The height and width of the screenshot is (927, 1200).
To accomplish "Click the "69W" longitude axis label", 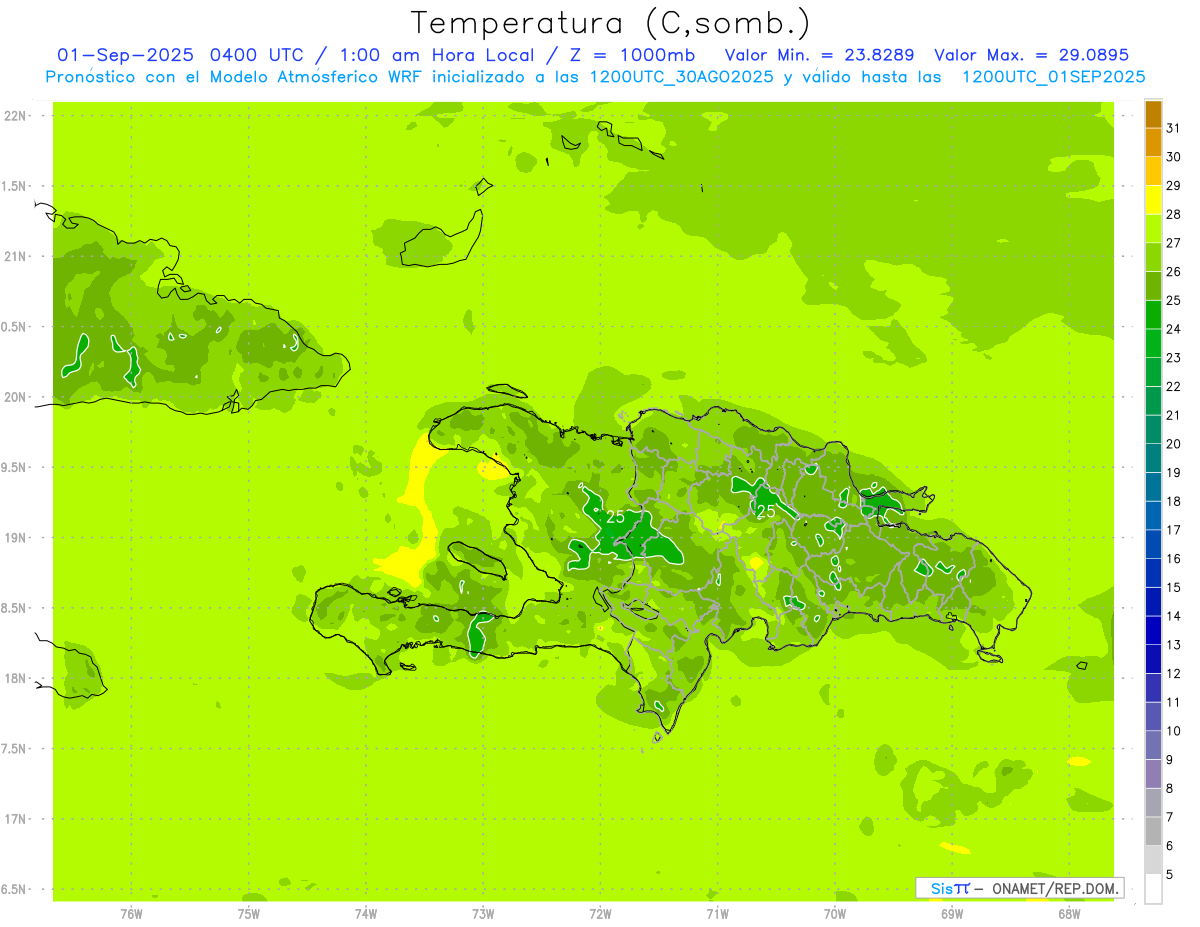I will point(952,914).
